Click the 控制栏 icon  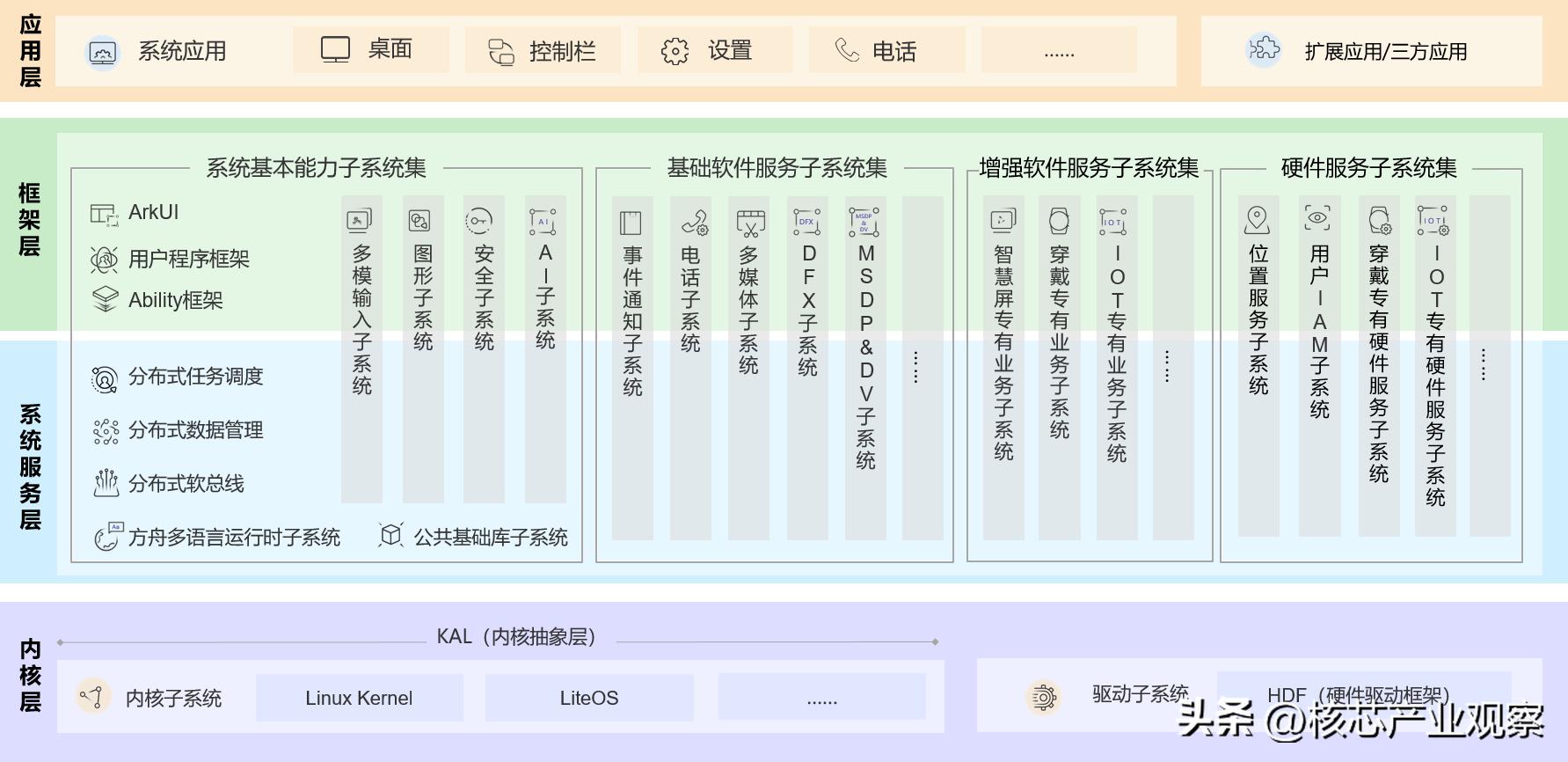(501, 51)
